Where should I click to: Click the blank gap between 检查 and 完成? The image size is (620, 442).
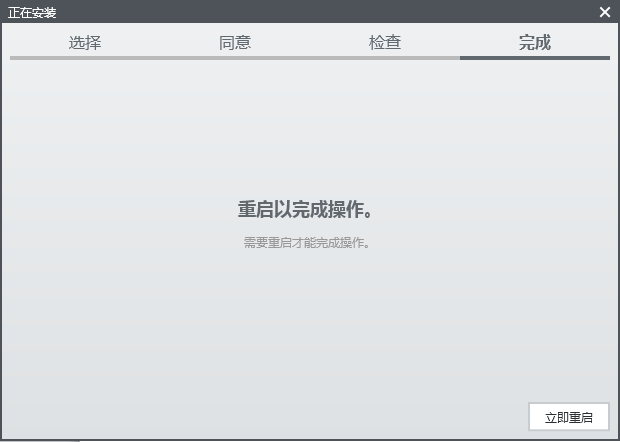[x=460, y=43]
